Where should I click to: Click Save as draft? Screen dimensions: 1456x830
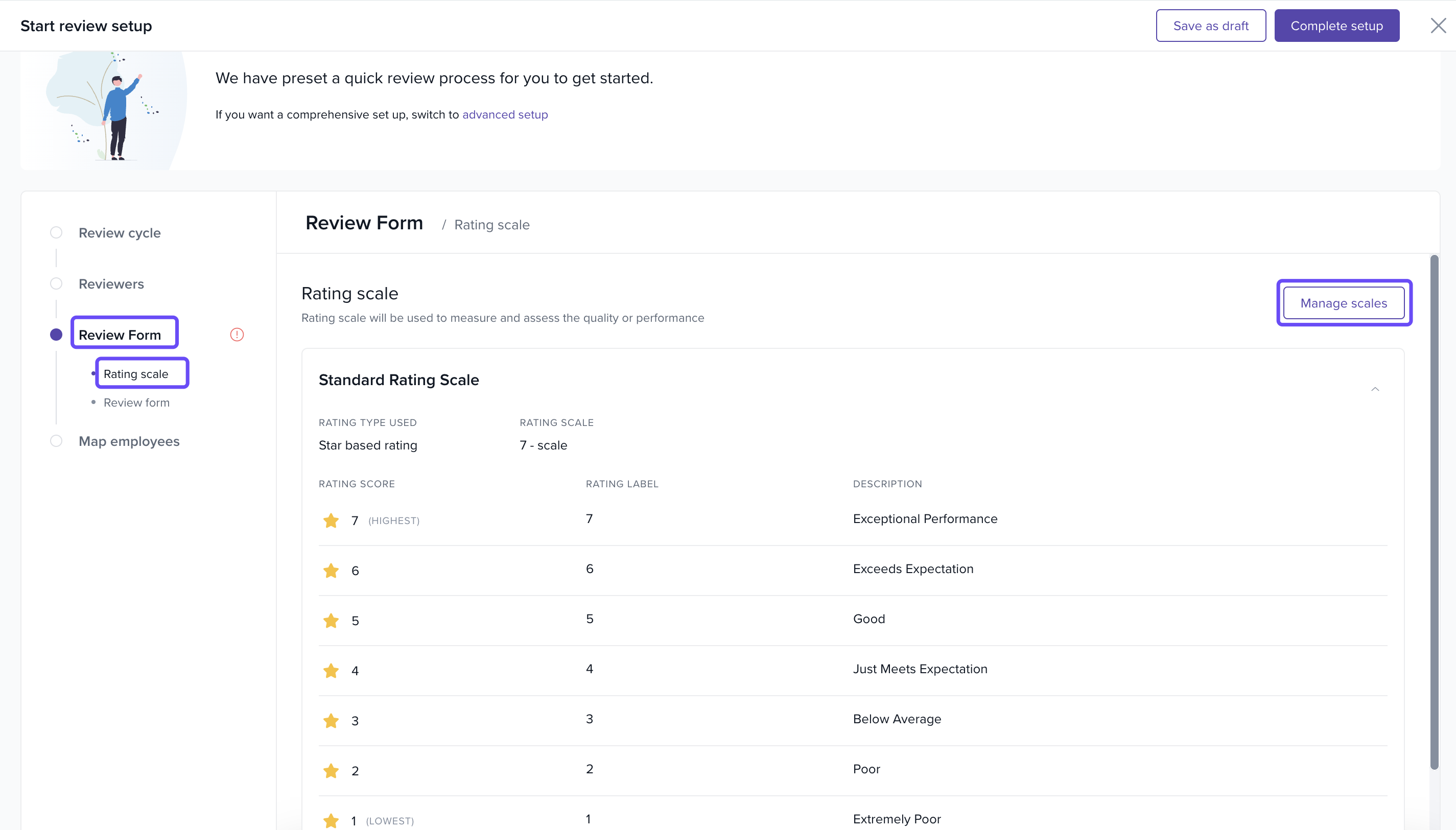pos(1210,26)
